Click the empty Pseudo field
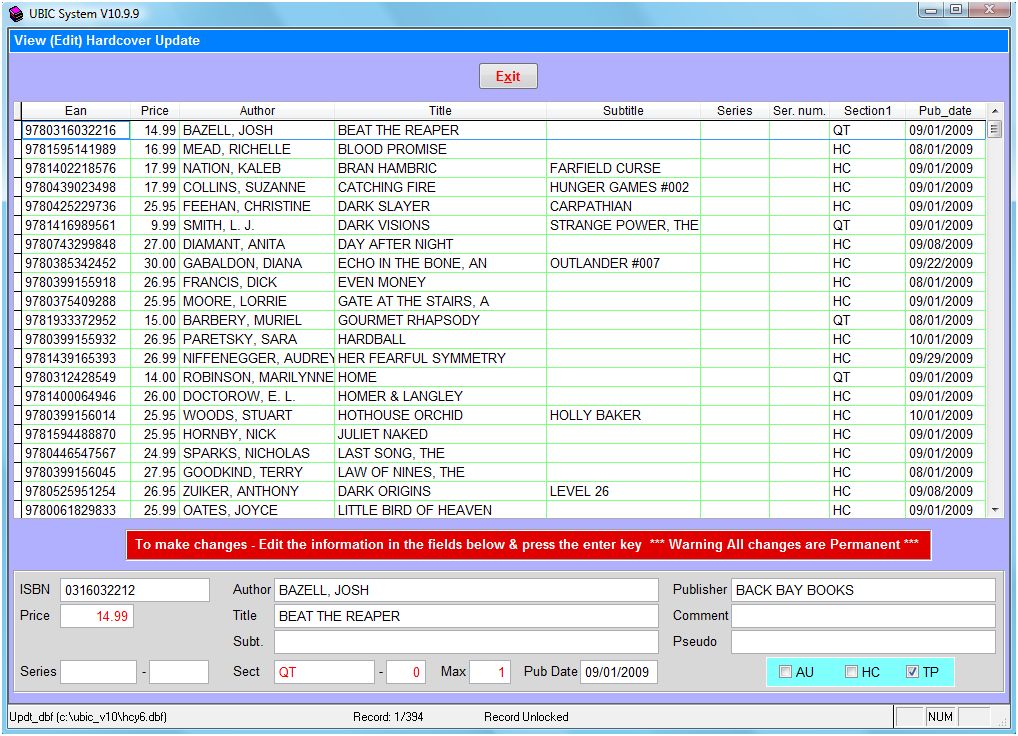The image size is (1018, 736). click(863, 642)
